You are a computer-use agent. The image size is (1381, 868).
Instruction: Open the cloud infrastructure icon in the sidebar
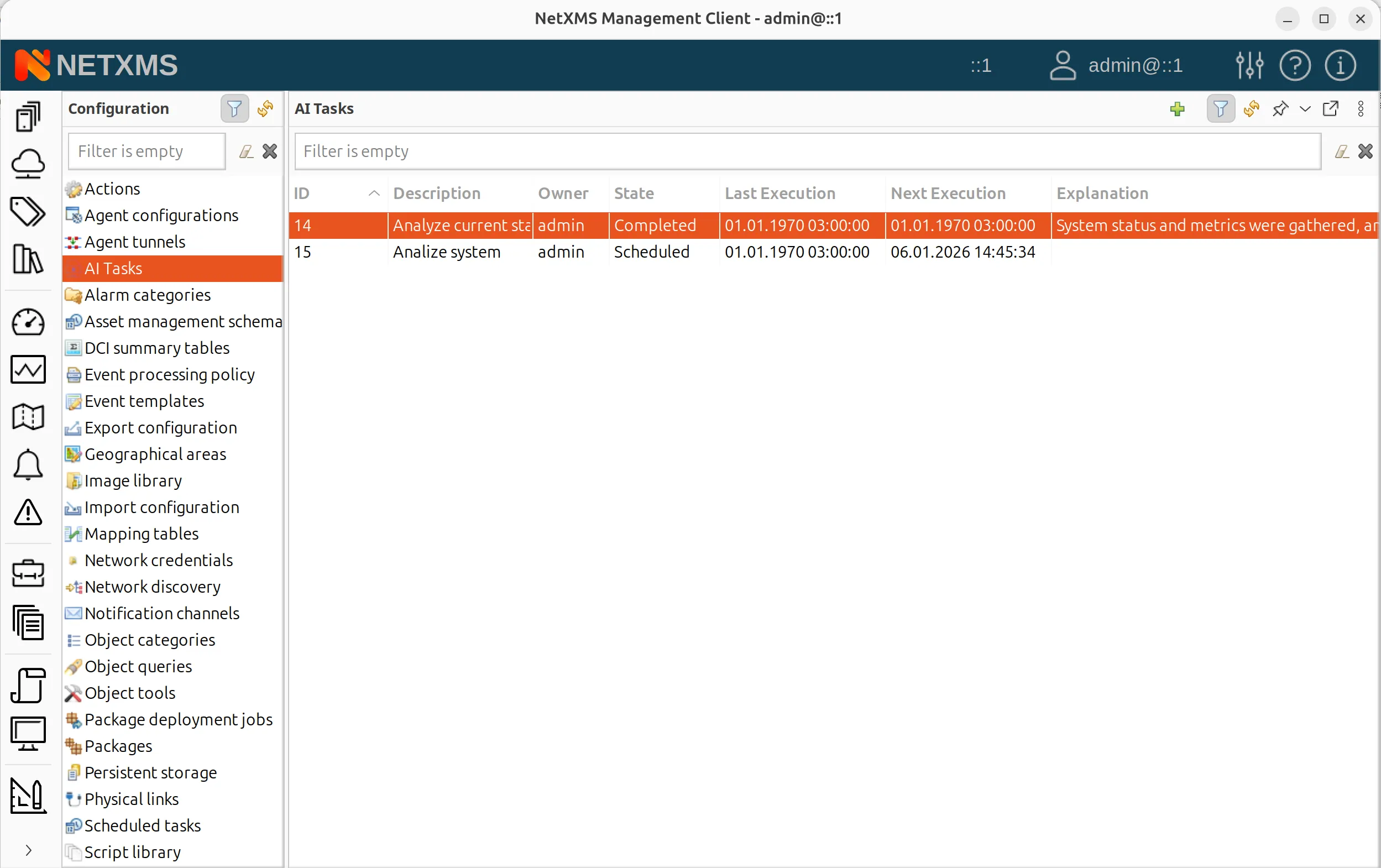coord(28,165)
